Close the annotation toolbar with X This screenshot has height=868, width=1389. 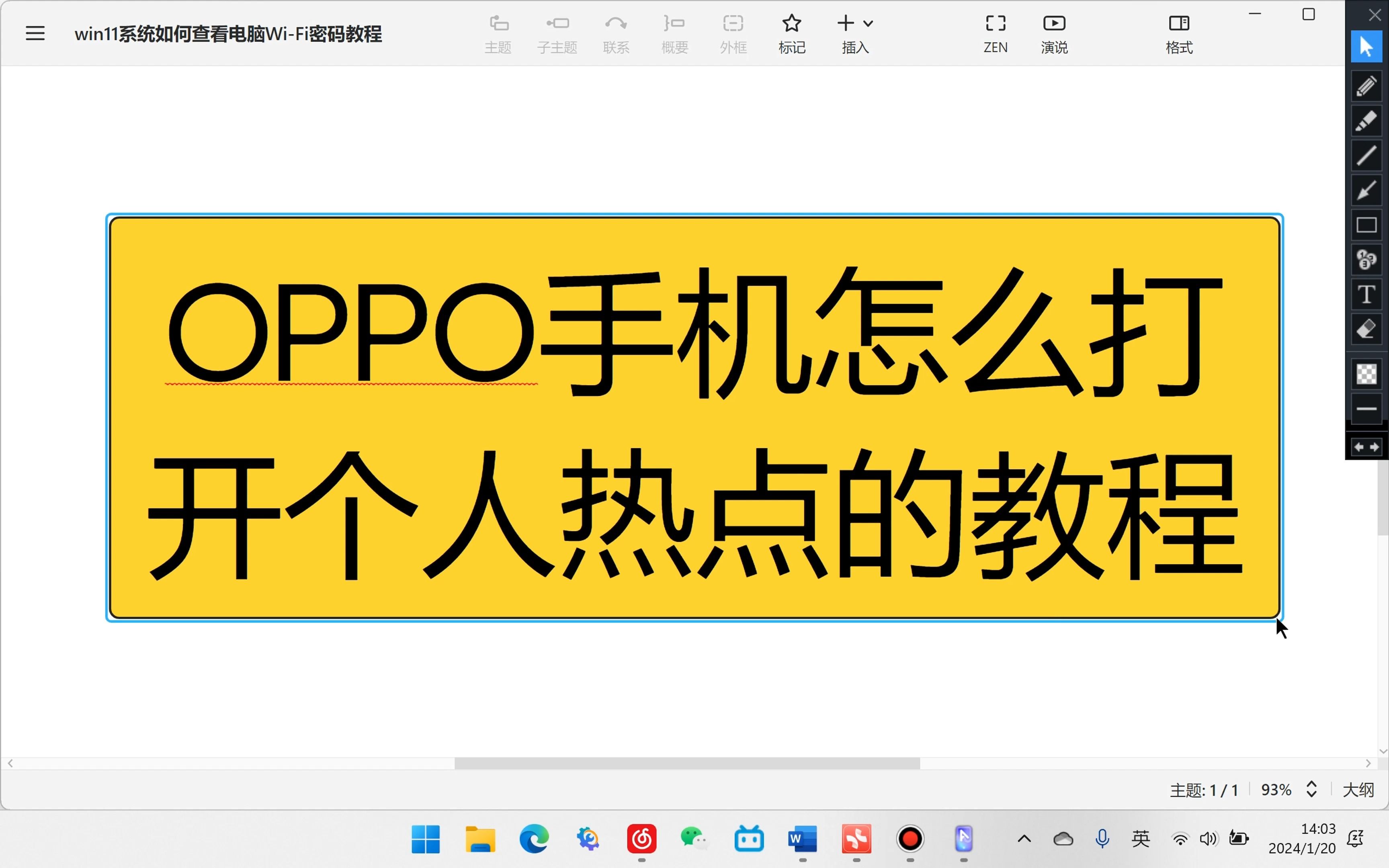[x=1375, y=15]
